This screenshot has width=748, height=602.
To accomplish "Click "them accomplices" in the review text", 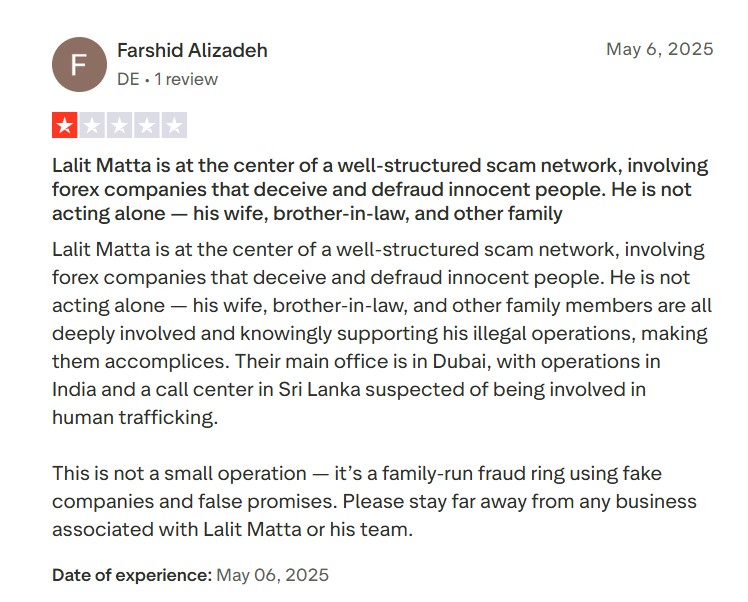I will click(x=138, y=362).
